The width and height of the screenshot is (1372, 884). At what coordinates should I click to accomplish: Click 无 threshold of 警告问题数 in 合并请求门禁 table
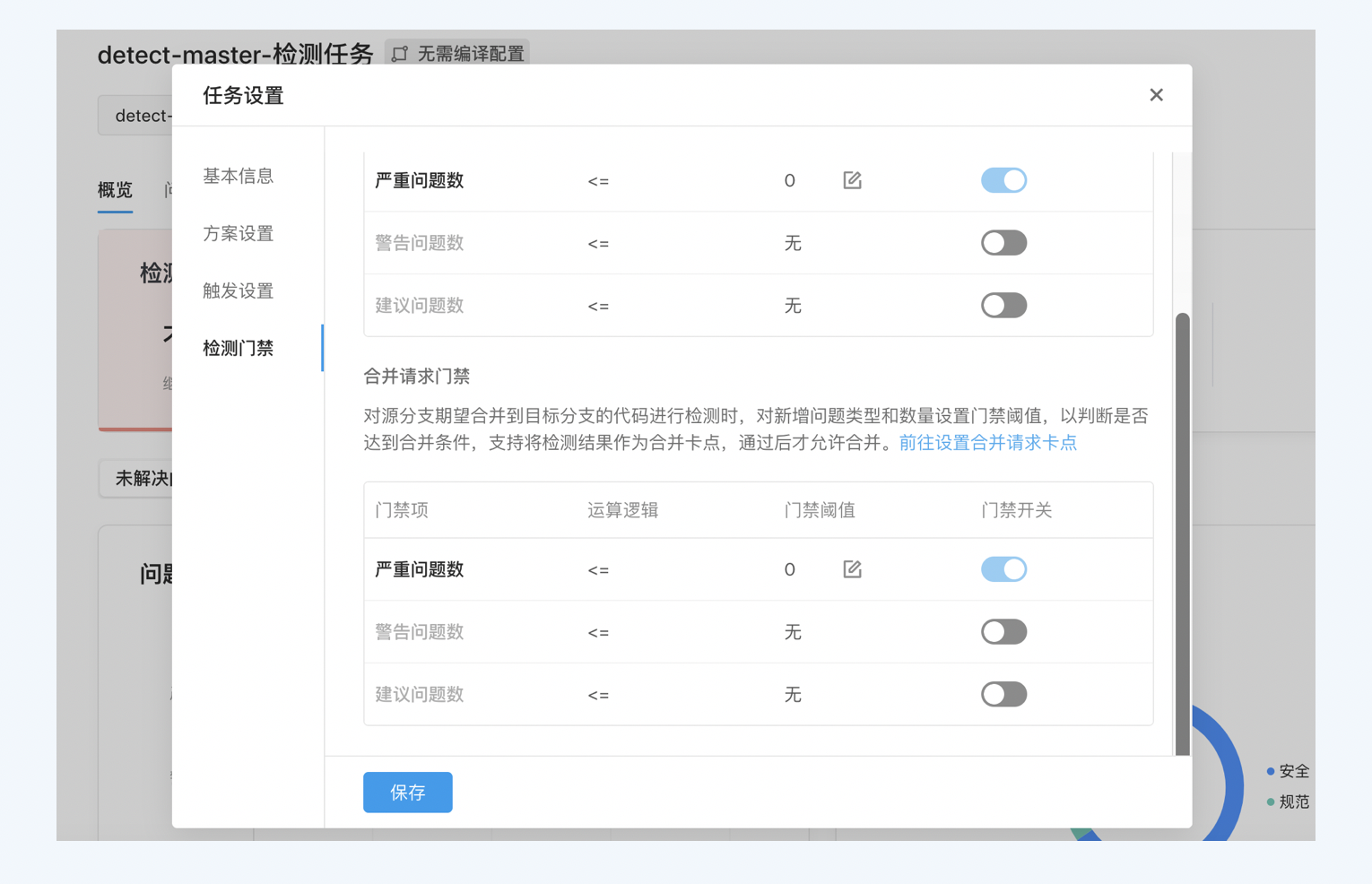[x=793, y=632]
